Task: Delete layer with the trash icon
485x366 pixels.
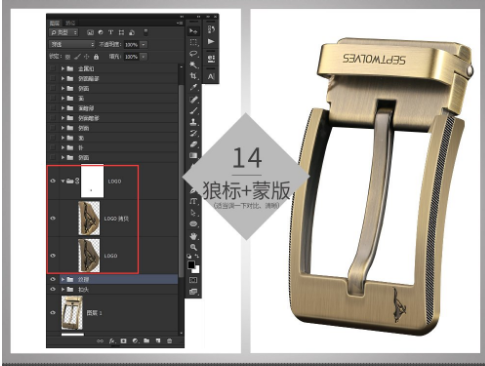Action: point(169,341)
